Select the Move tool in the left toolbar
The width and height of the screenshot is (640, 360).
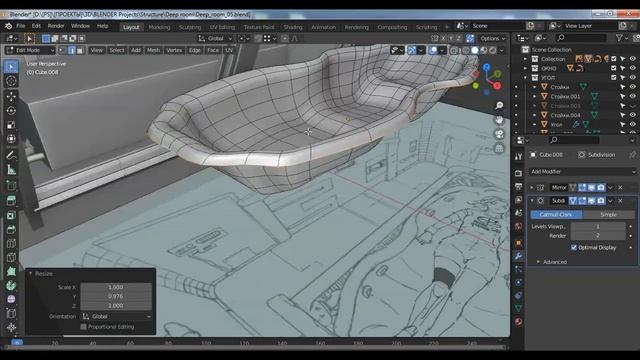11,96
